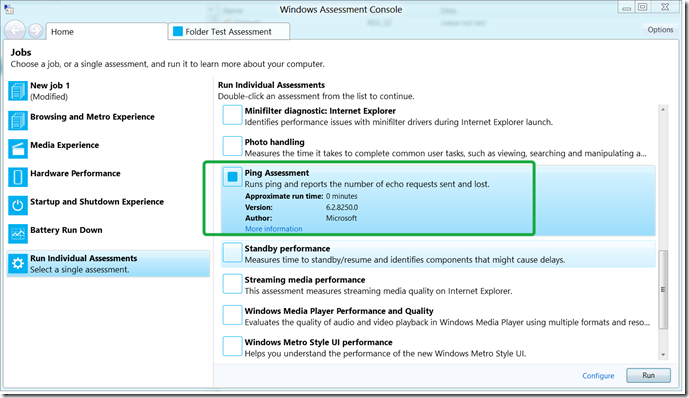The width and height of the screenshot is (689, 398).
Task: Select Startup and Shutdown Experience job
Action: point(109,205)
